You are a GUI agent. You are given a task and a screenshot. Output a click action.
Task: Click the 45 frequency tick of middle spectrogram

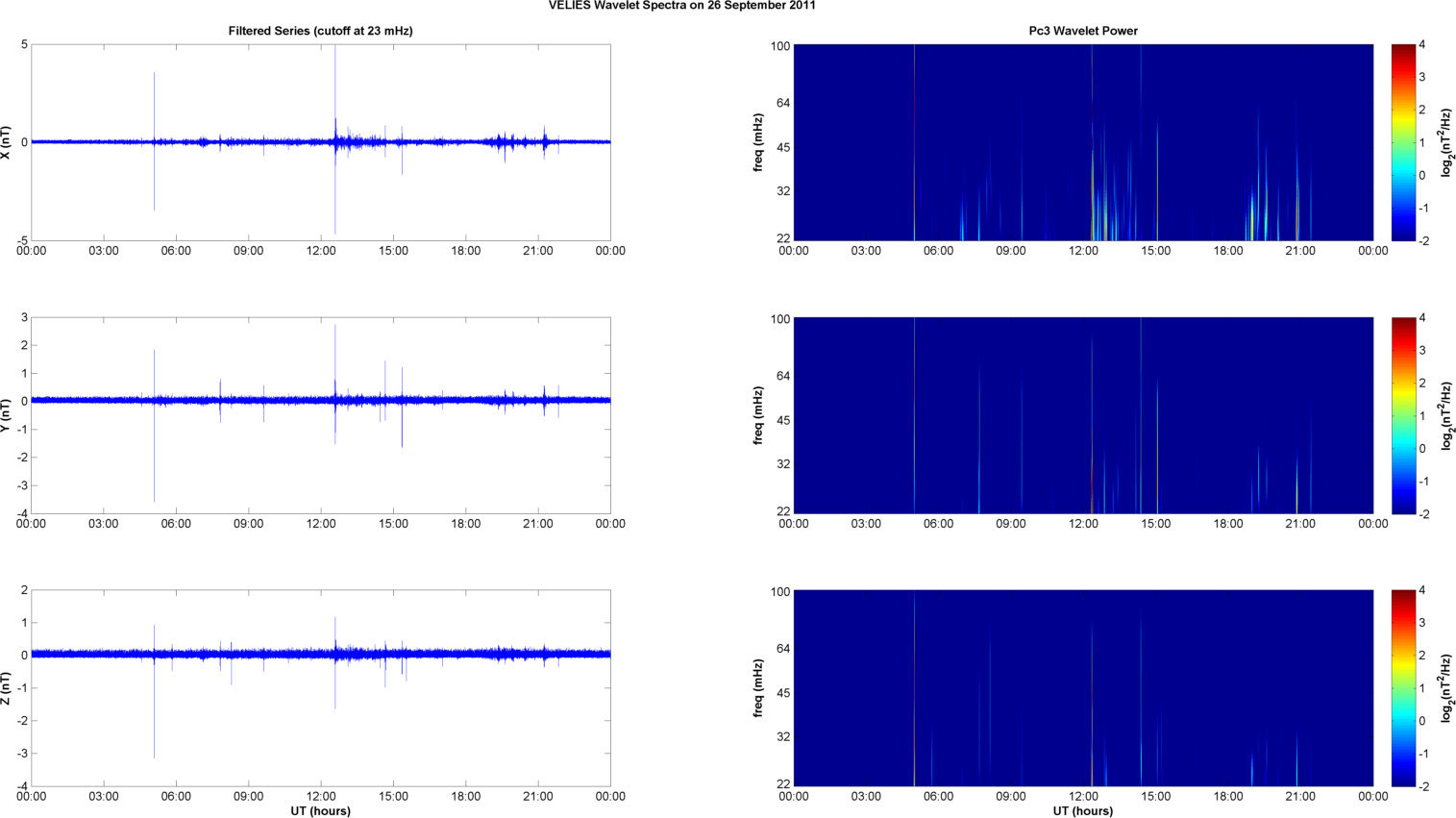(784, 420)
